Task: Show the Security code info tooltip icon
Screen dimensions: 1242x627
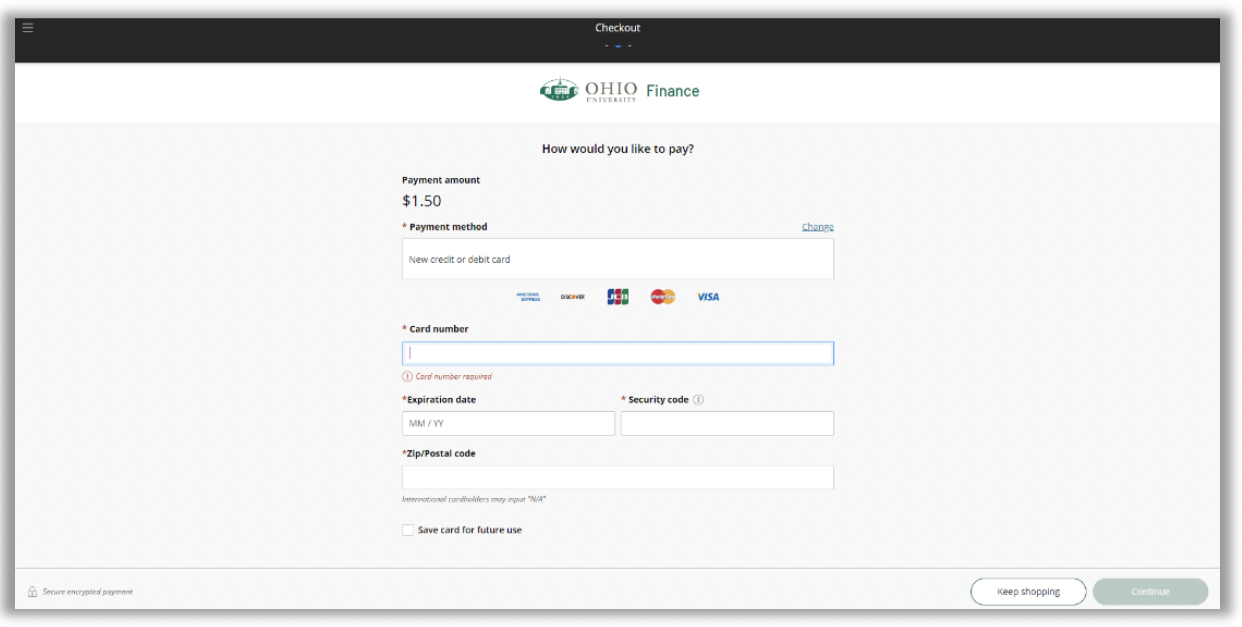Action: click(x=698, y=400)
